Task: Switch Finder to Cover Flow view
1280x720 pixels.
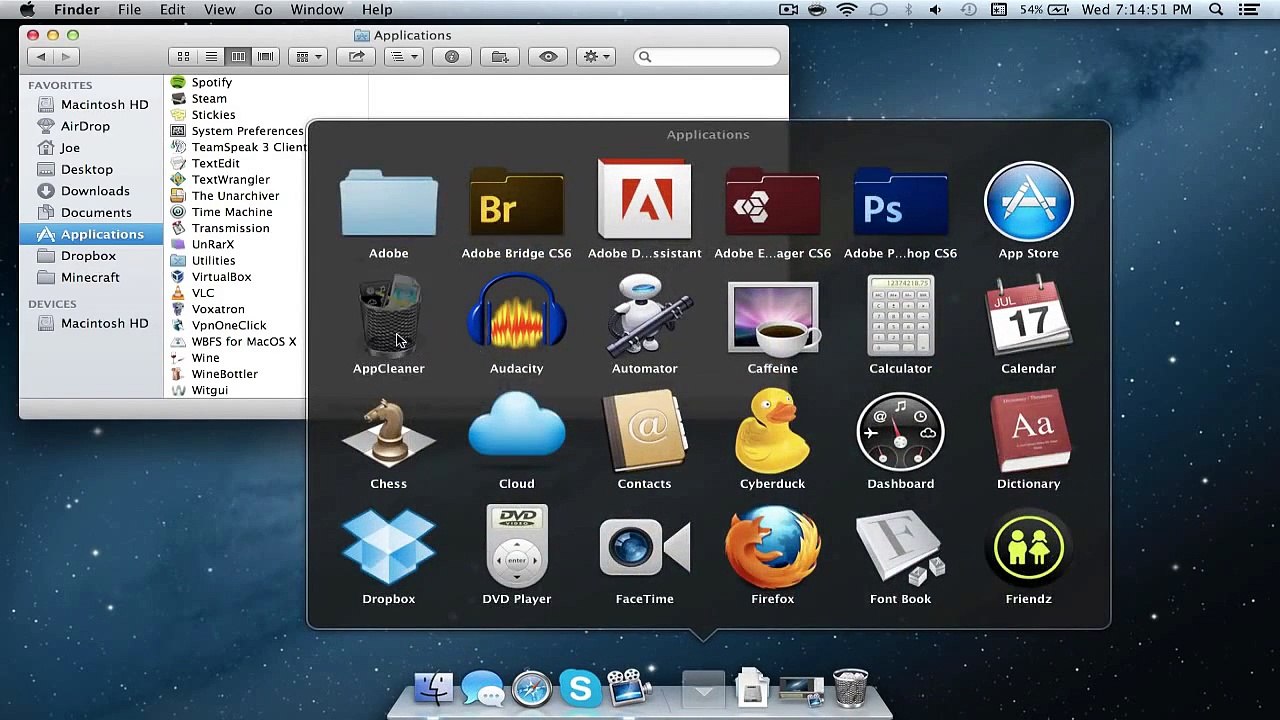Action: pyautogui.click(x=265, y=57)
